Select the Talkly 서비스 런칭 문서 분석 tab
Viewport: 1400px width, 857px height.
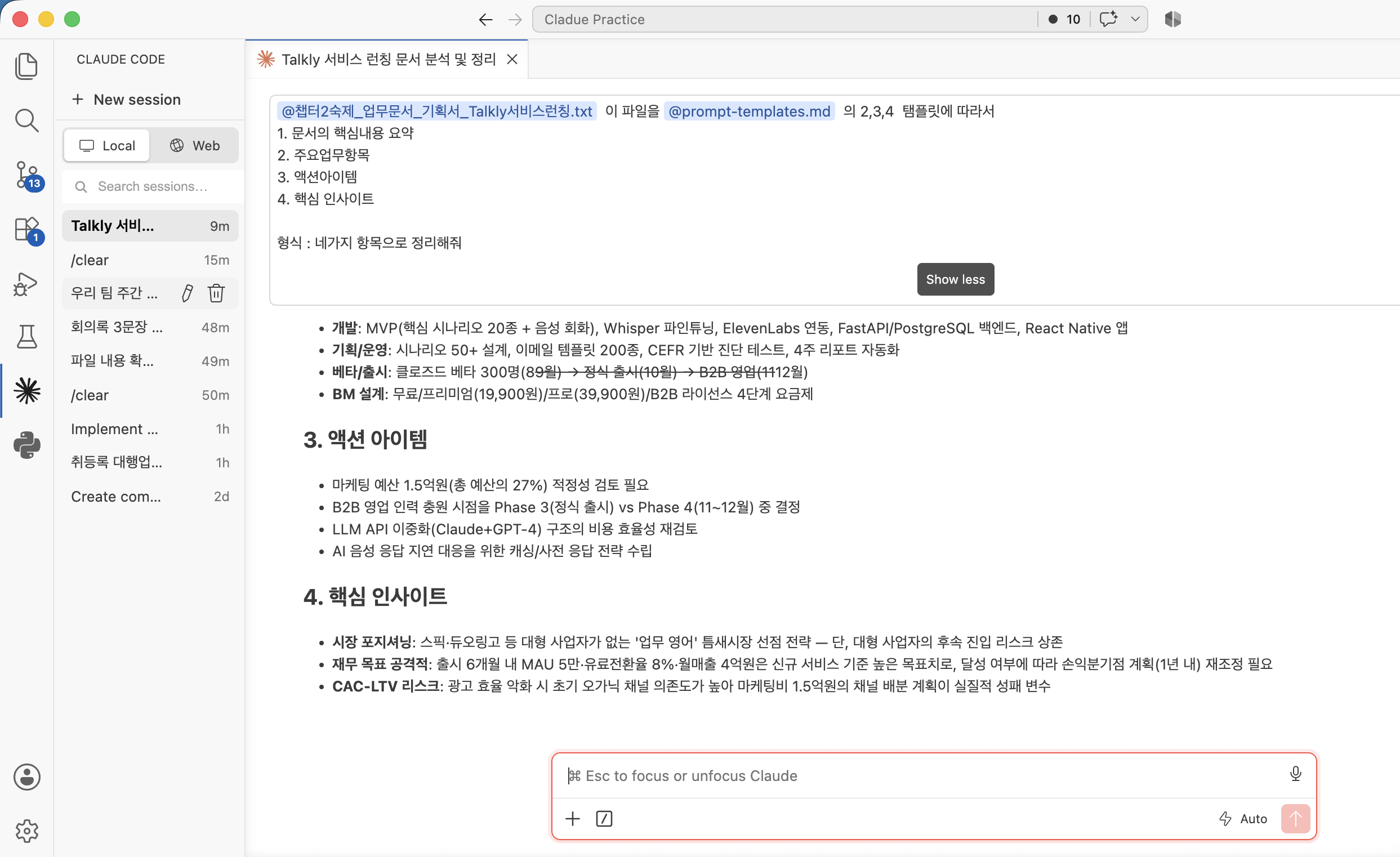(x=386, y=59)
